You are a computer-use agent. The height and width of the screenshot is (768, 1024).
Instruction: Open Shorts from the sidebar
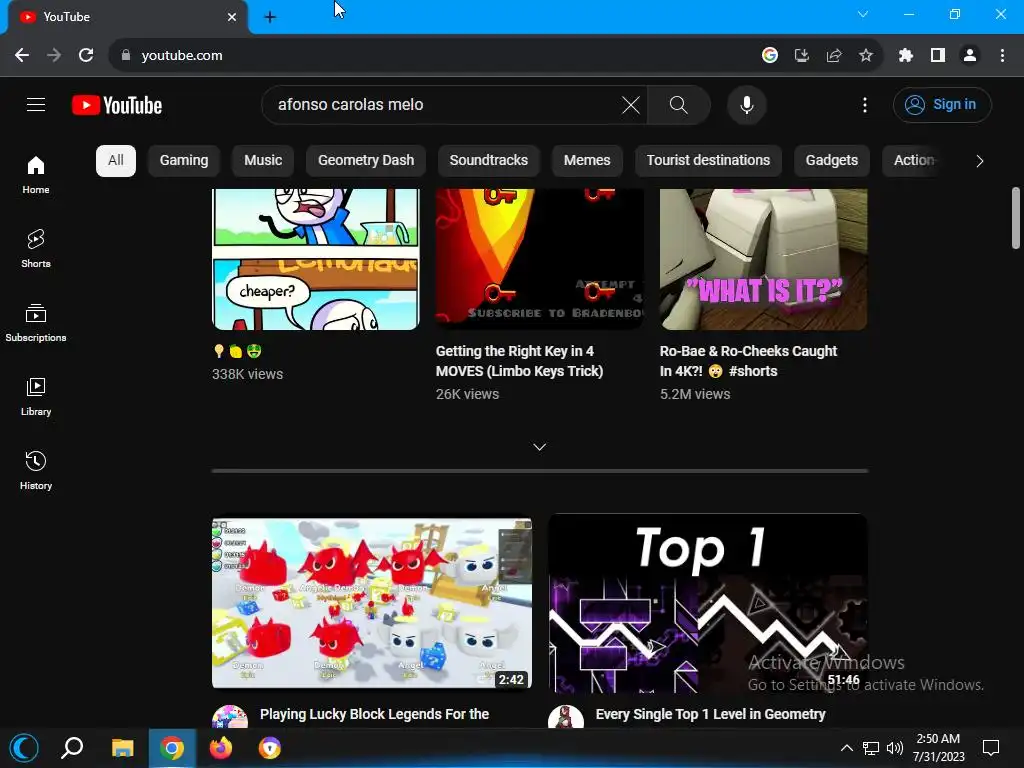point(36,249)
